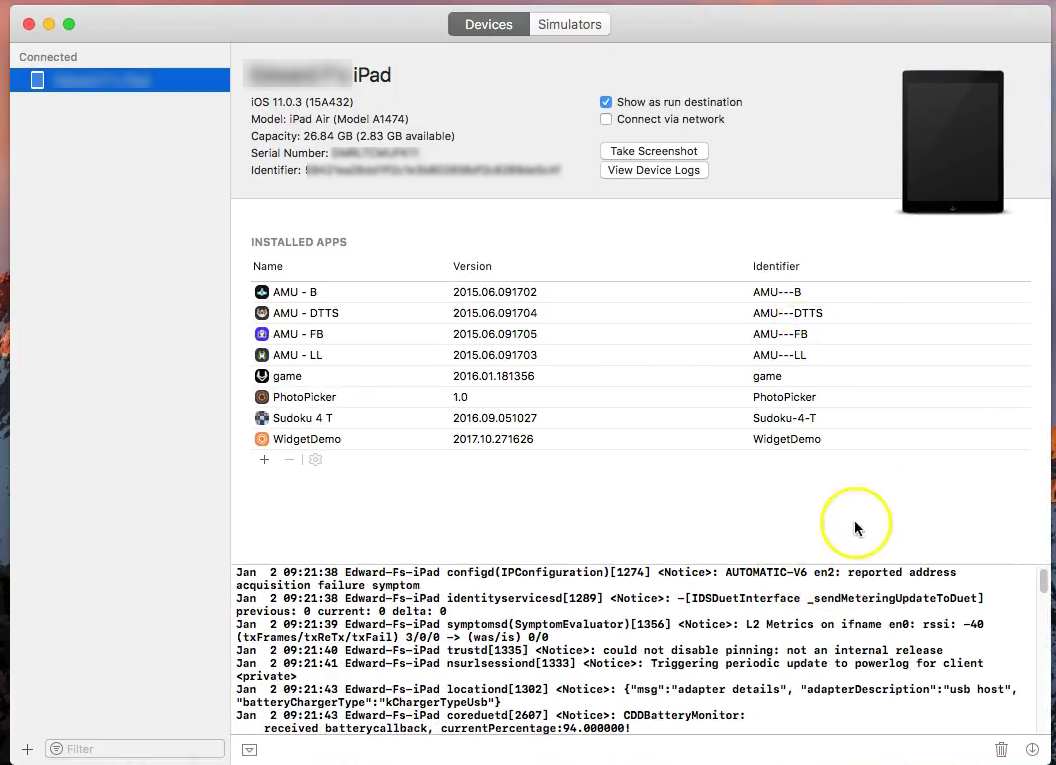Focus the Filter input field
This screenshot has height=765, width=1056.
(135, 749)
